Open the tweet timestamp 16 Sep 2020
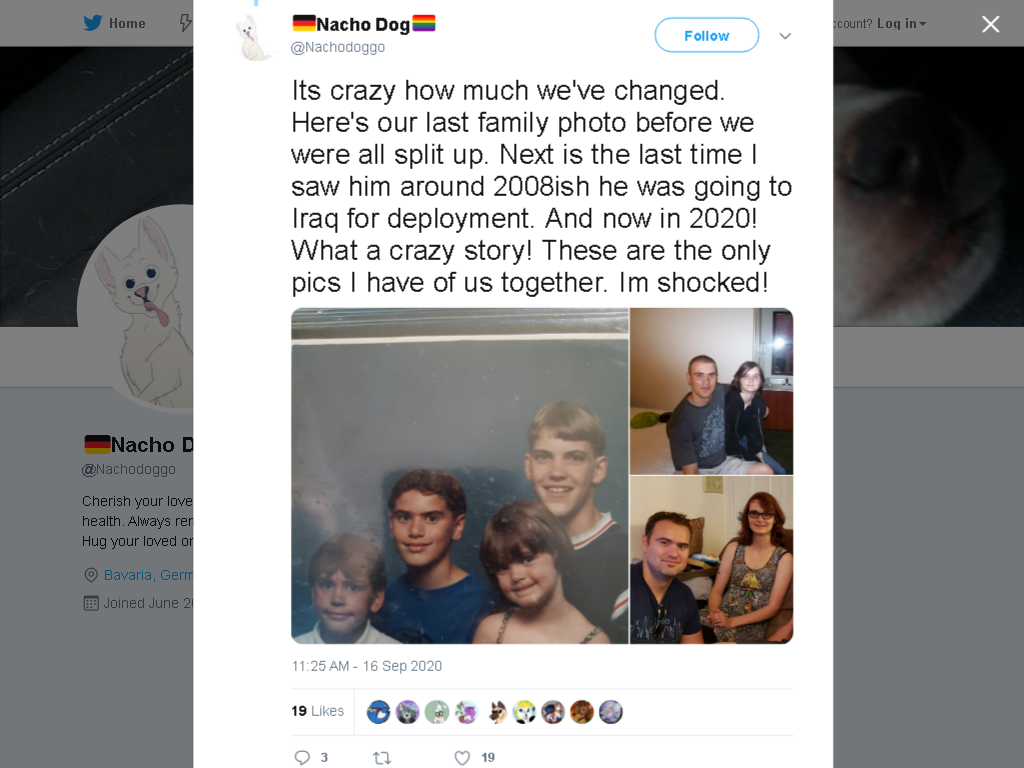This screenshot has height=768, width=1024. 366,666
